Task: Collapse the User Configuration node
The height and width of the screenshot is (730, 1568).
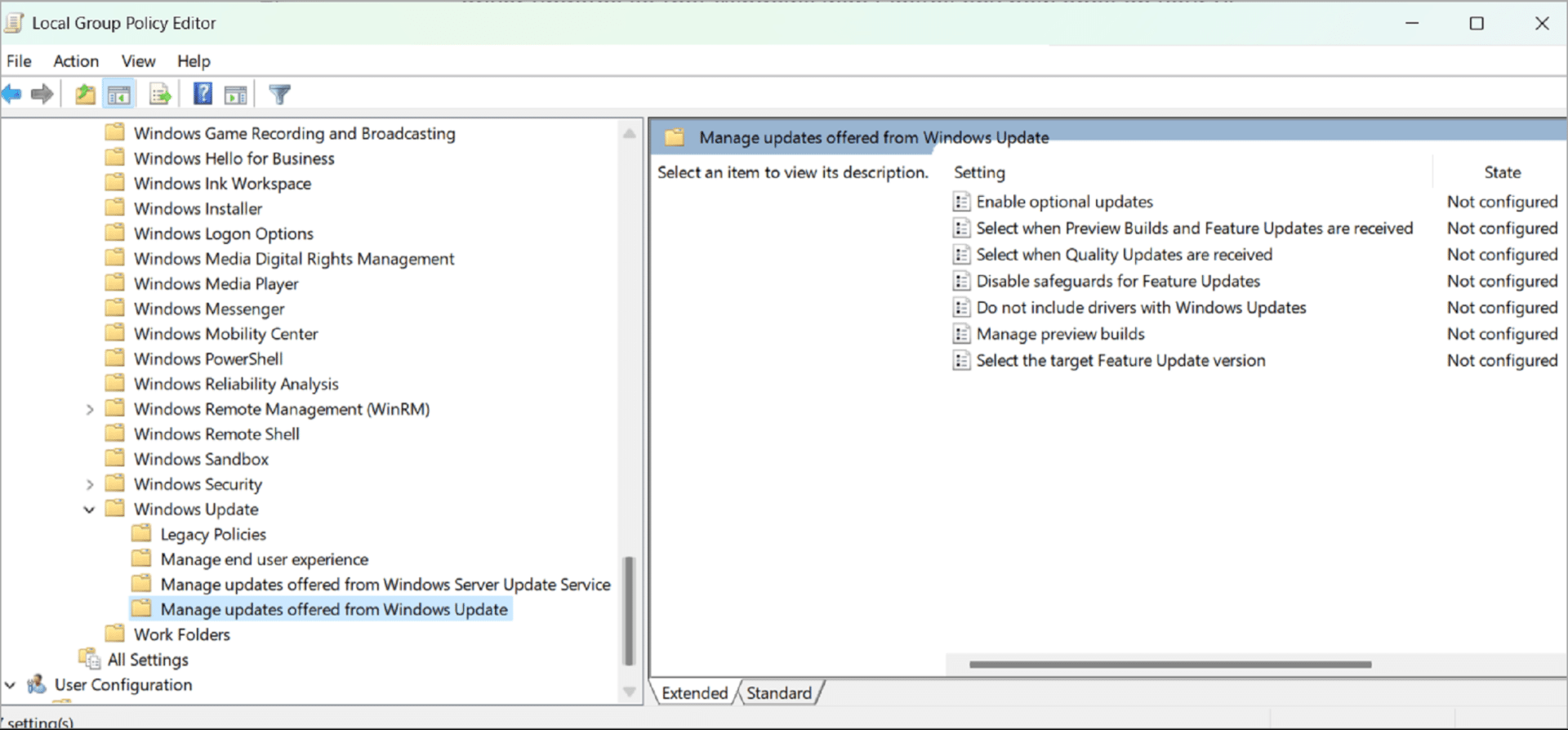Action: [10, 685]
